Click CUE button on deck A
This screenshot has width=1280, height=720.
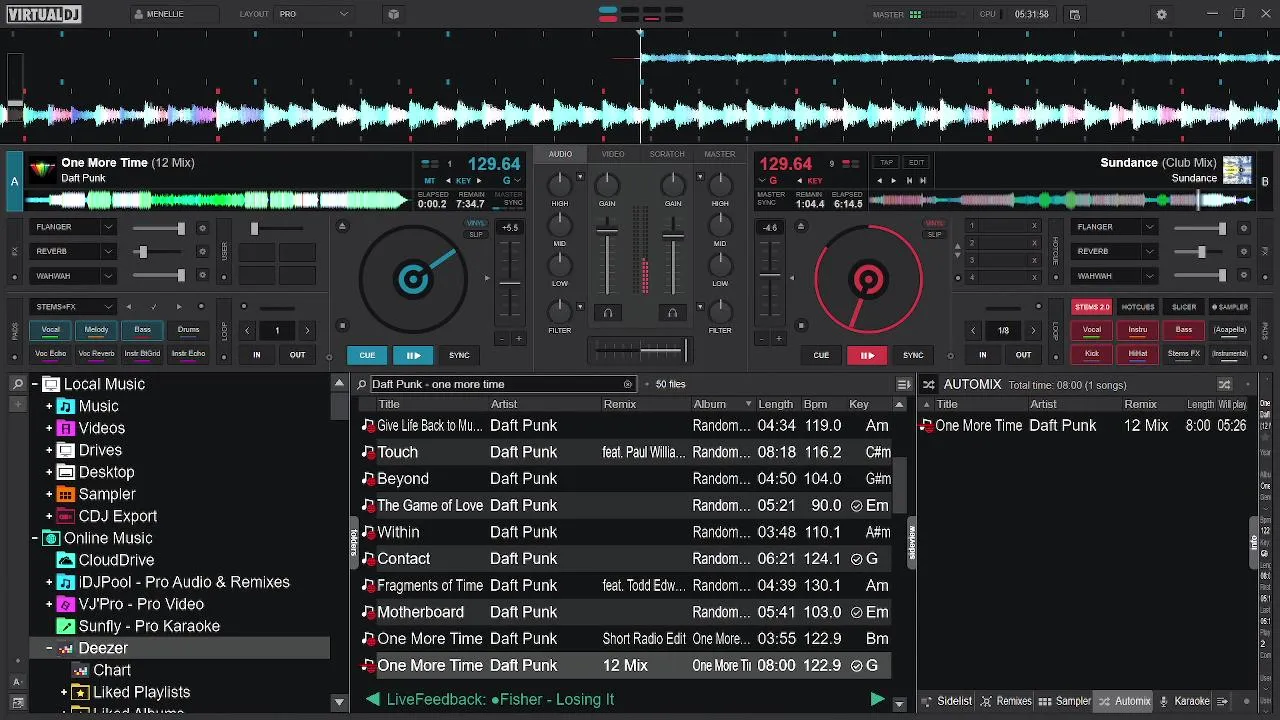click(367, 355)
